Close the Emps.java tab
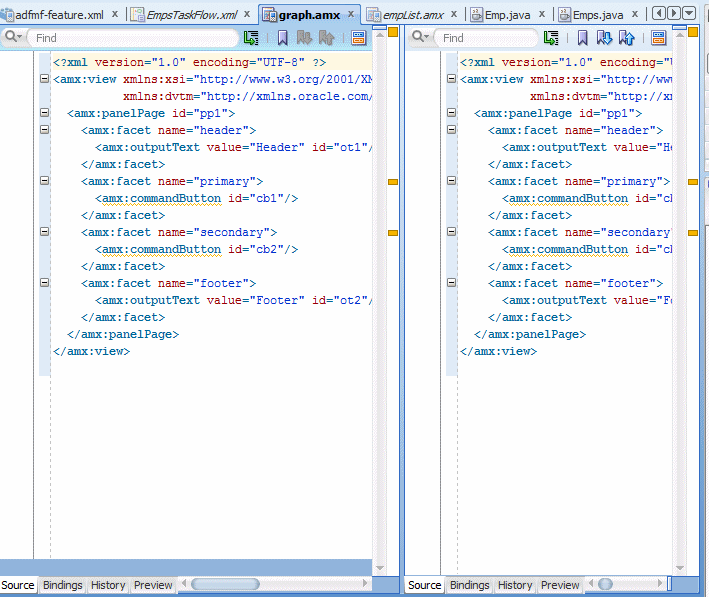Image resolution: width=709 pixels, height=597 pixels. click(635, 14)
